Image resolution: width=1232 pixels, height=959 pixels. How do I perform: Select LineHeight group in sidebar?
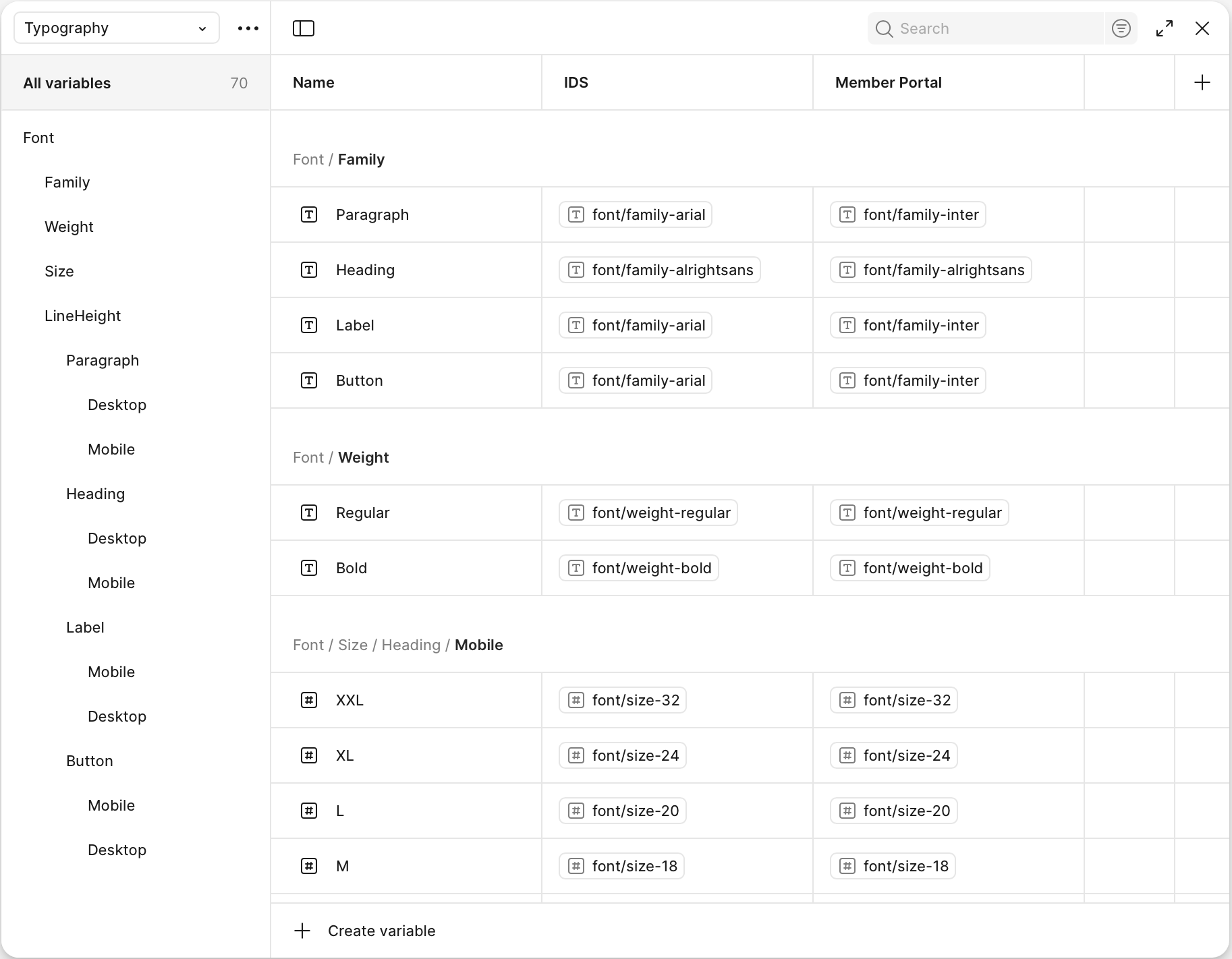[x=82, y=316]
